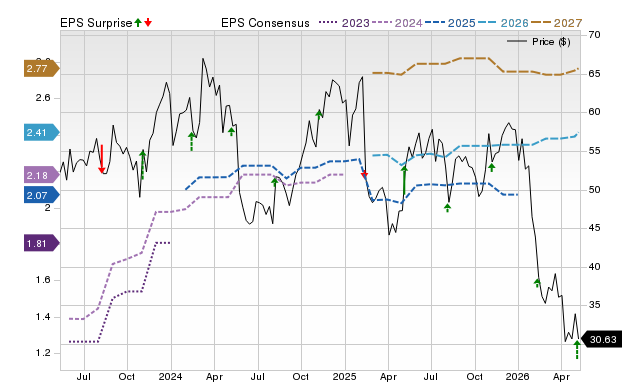The width and height of the screenshot is (640, 382).
Task: Select the 2025 EPS consensus legend entry
Action: pos(450,23)
